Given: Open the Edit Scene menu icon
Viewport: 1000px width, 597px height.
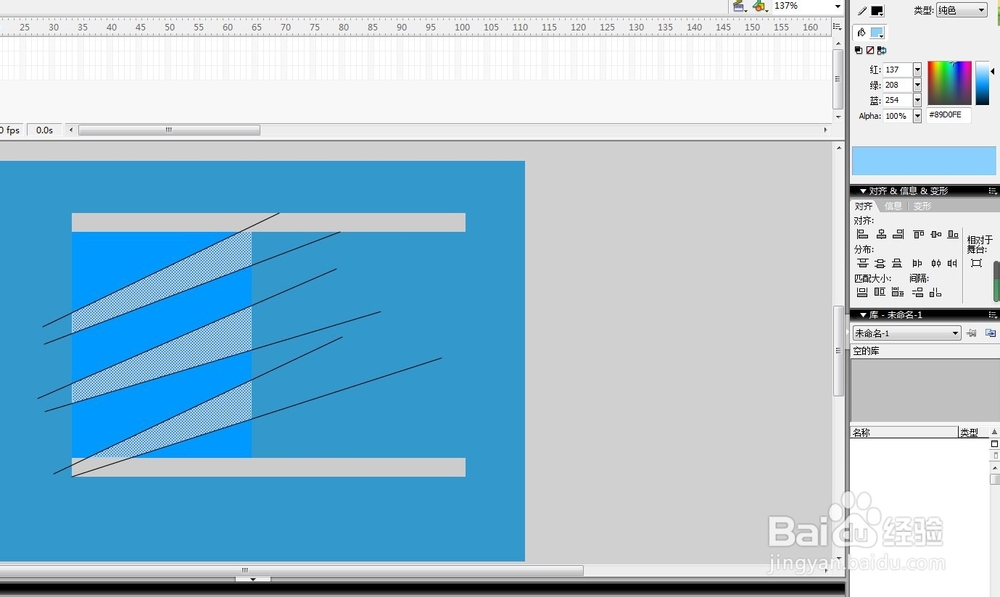Looking at the screenshot, I should coord(739,6).
